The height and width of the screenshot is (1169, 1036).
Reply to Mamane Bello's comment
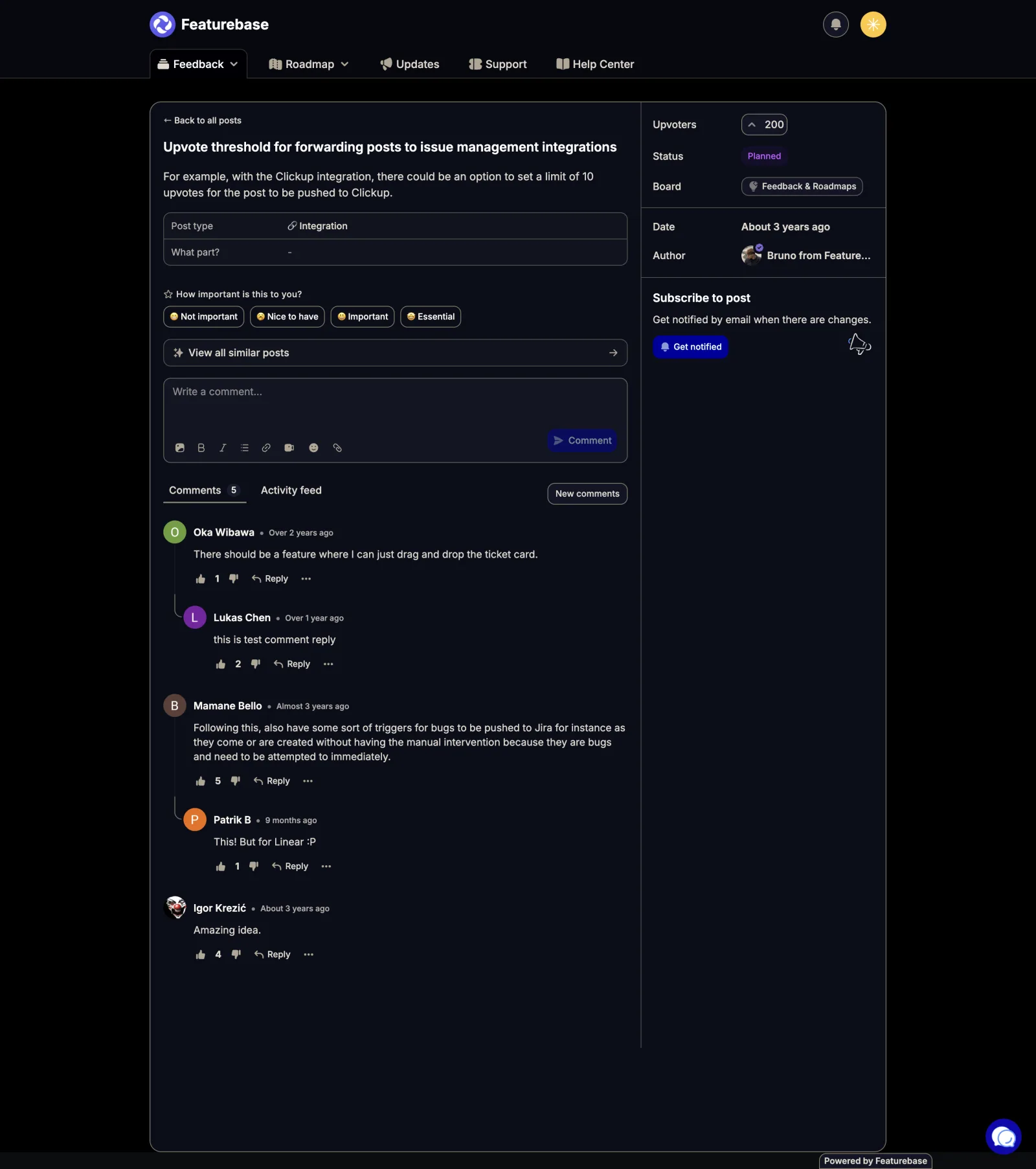point(272,781)
